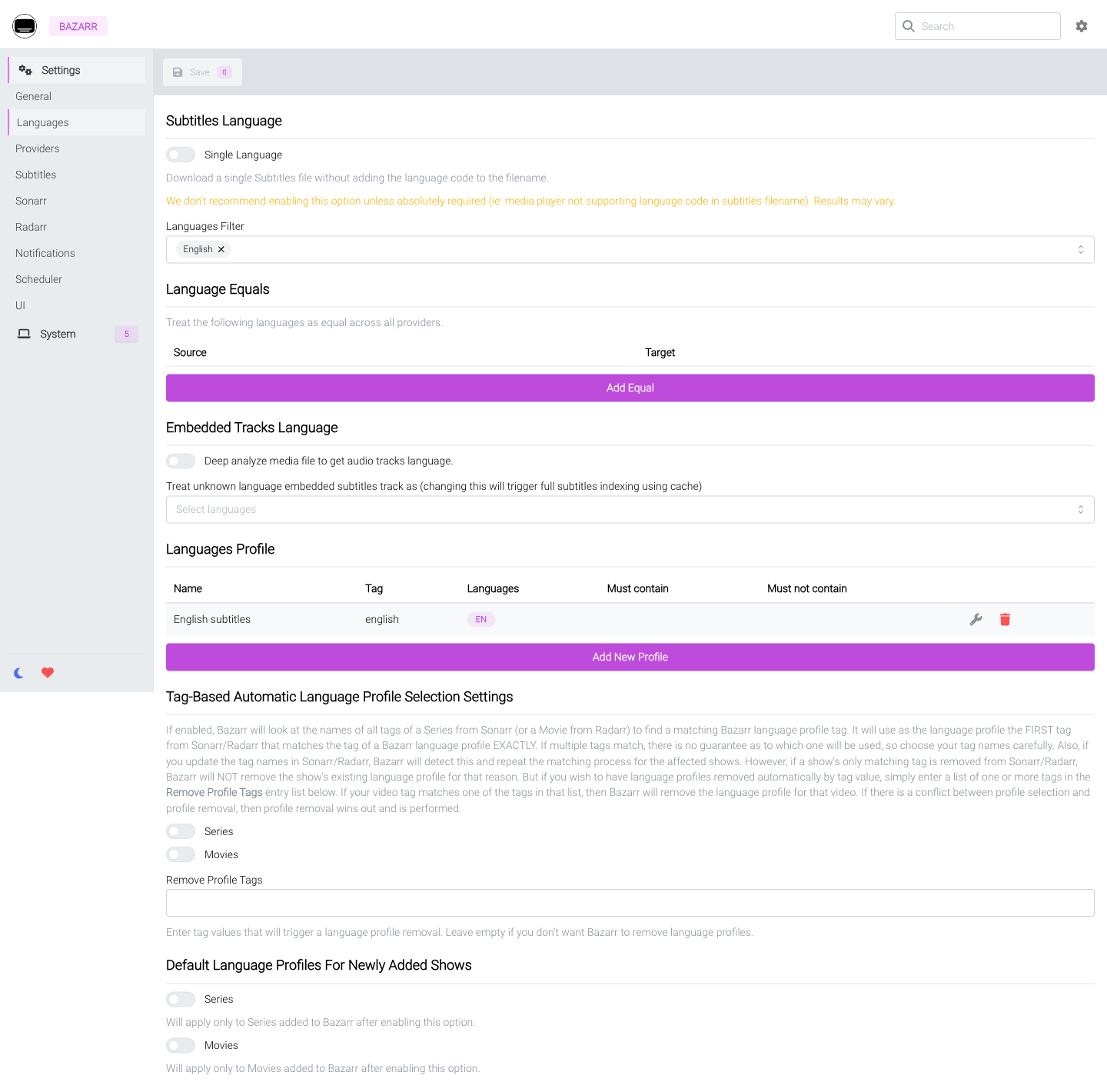Screen dimensions: 1107x1092
Task: Click the Bazarr logo icon
Action: tap(25, 26)
